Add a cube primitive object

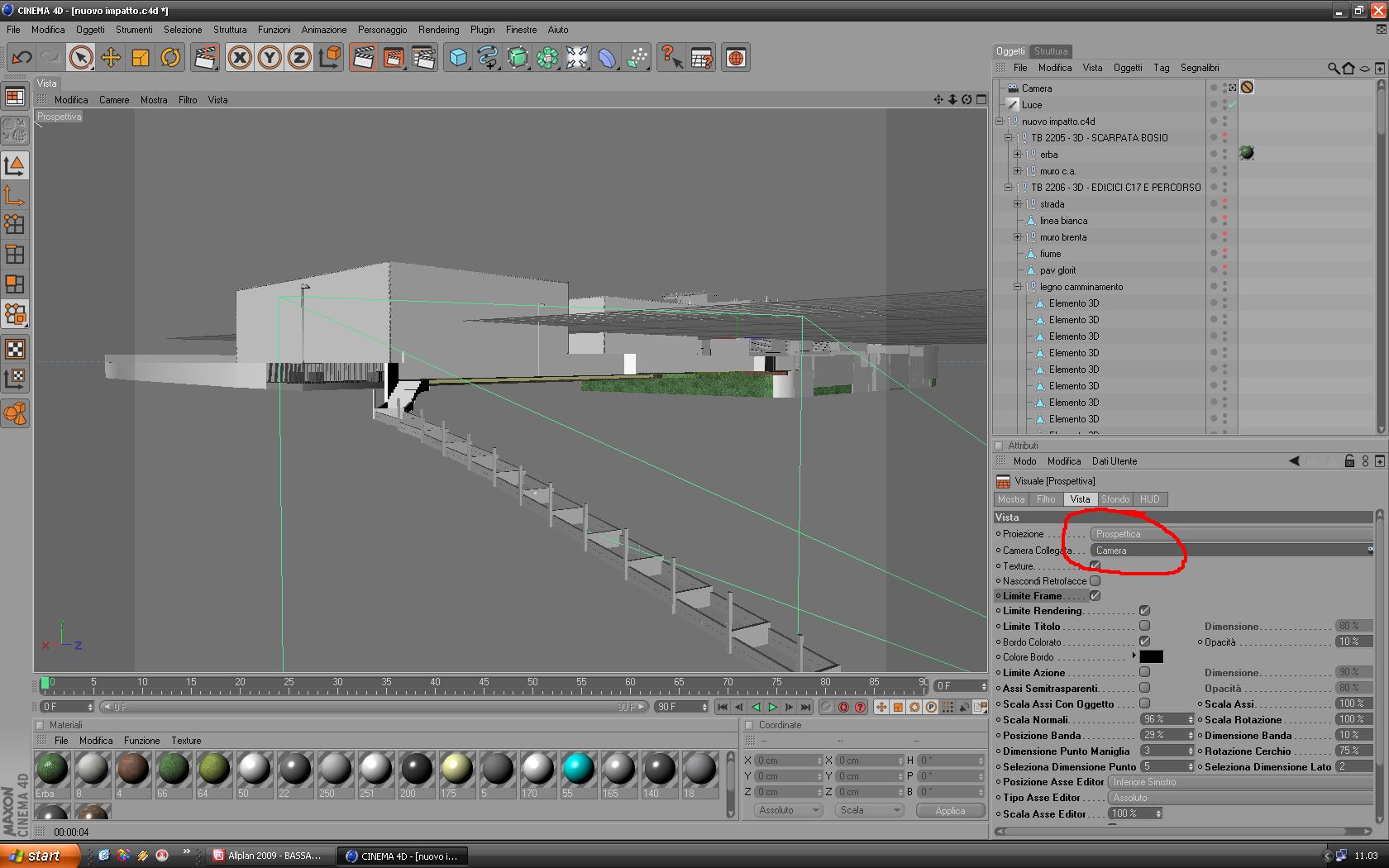click(458, 57)
